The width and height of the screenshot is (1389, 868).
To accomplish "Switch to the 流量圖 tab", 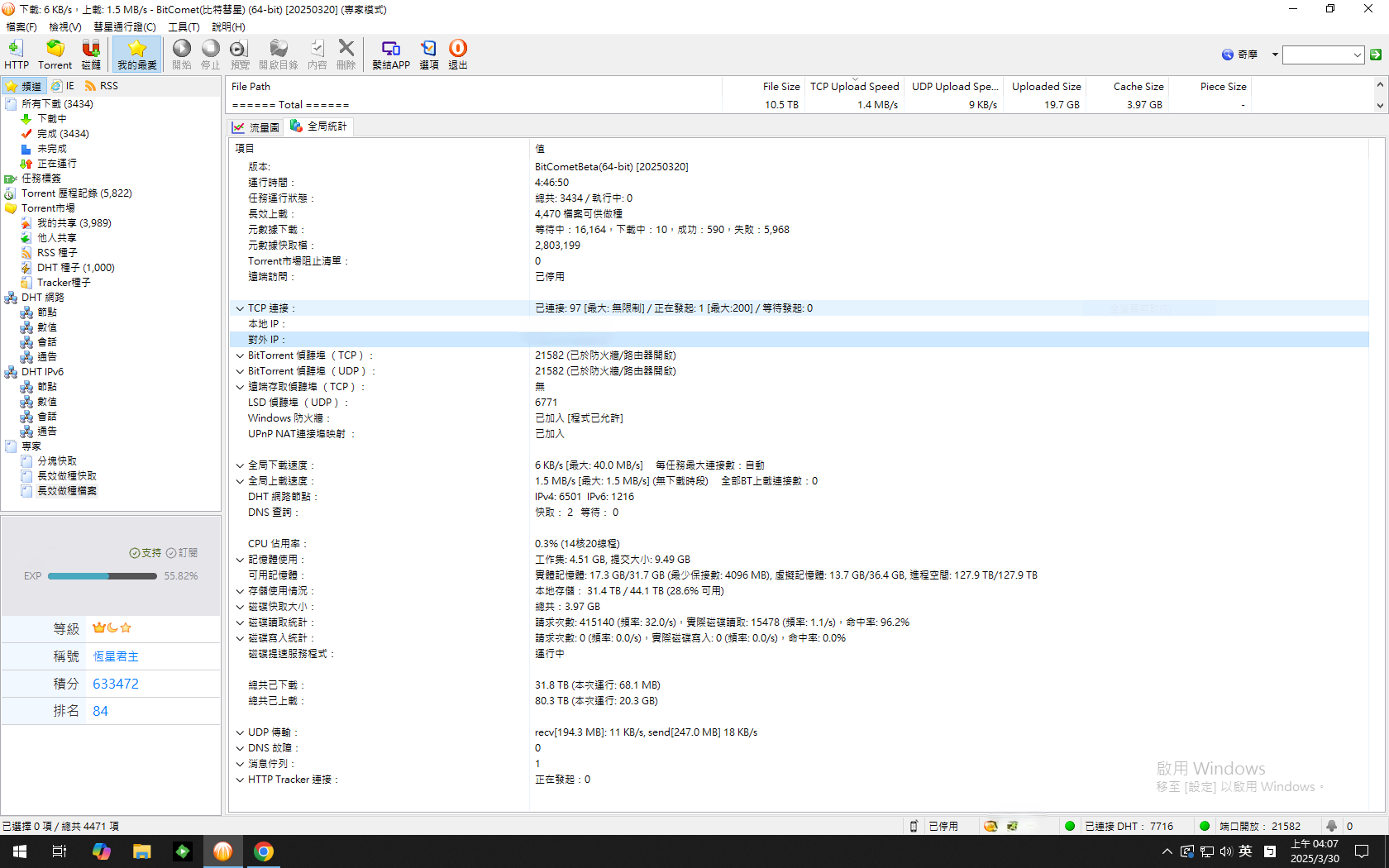I will tap(256, 127).
